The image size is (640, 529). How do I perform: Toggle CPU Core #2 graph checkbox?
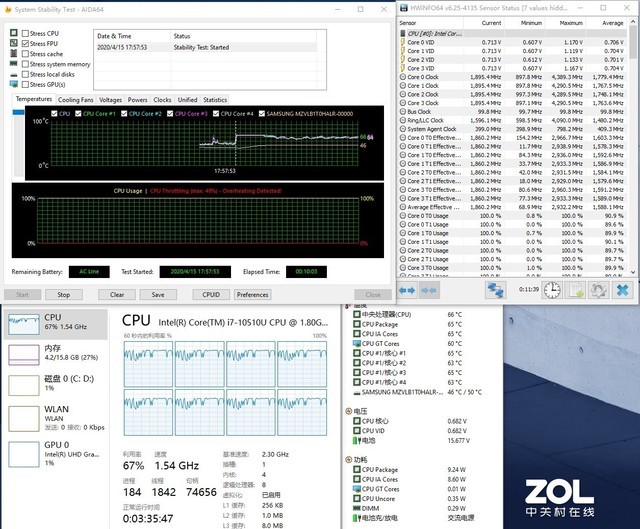pyautogui.click(x=124, y=113)
